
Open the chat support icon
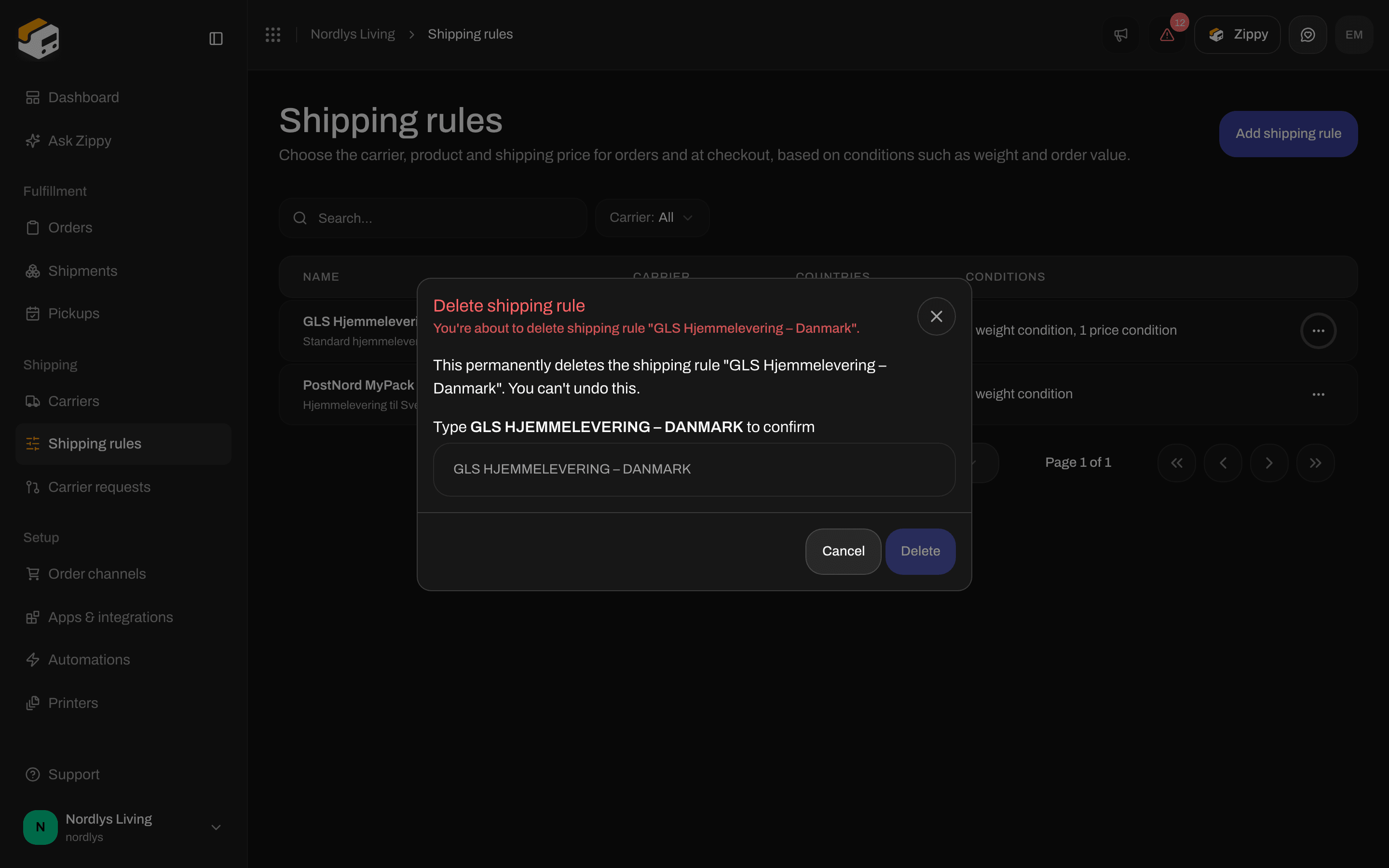coord(1307,34)
